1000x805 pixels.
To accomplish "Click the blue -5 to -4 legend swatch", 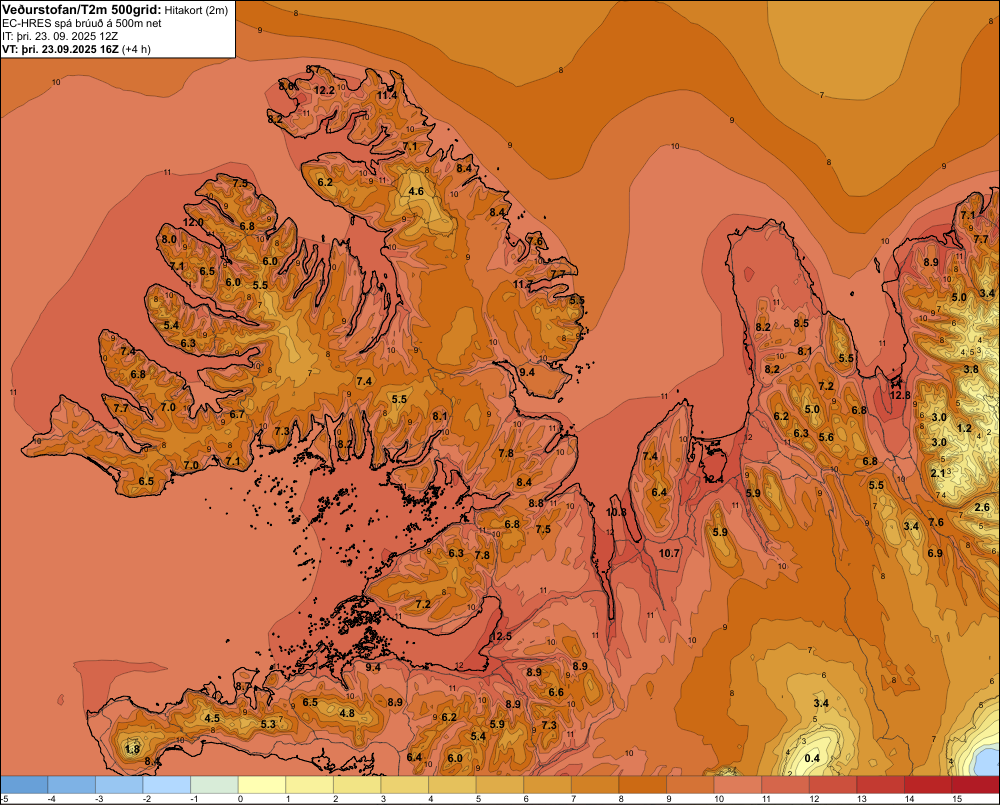I will point(24,785).
